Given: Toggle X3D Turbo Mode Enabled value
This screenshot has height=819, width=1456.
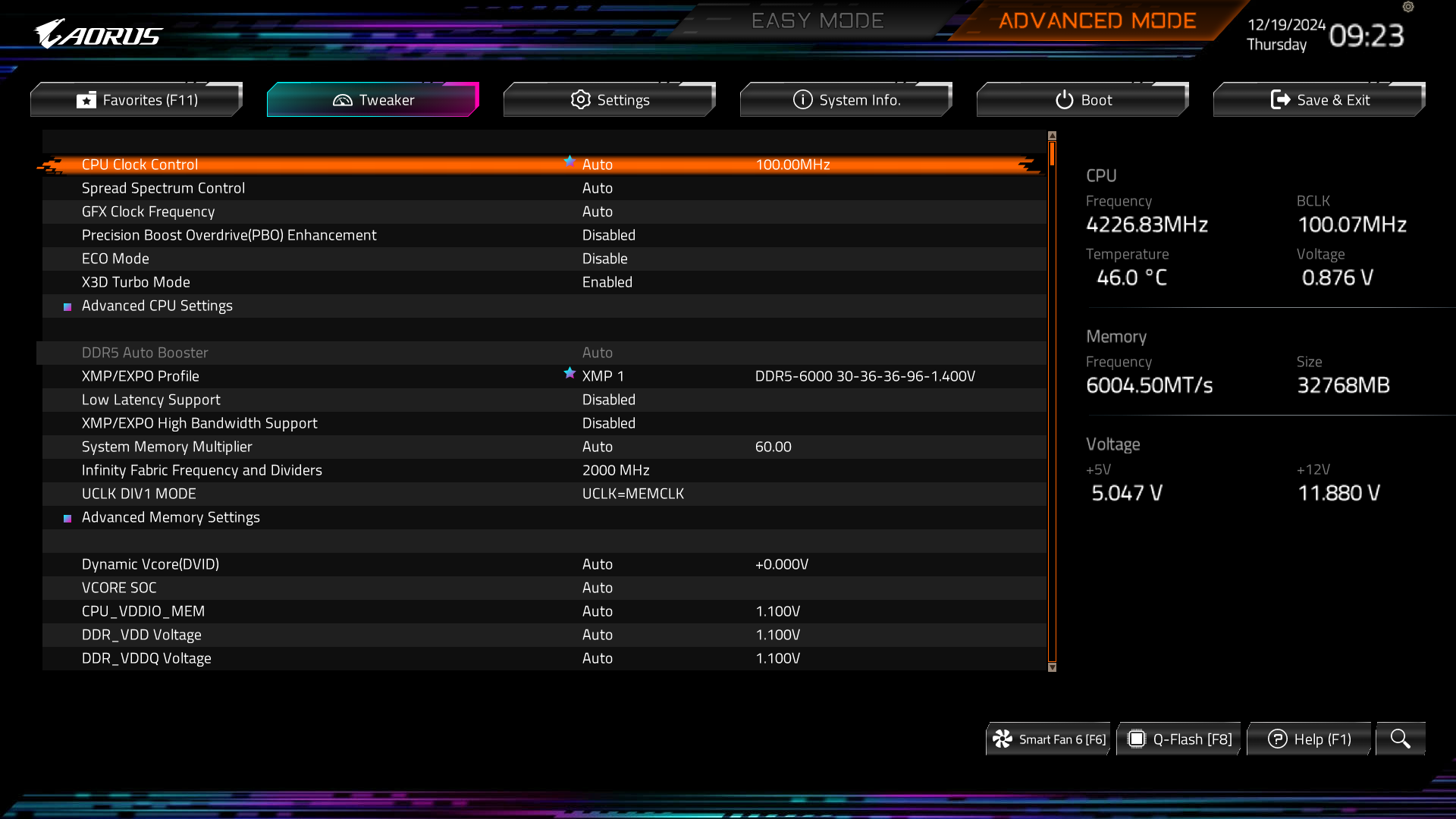Looking at the screenshot, I should (x=607, y=282).
